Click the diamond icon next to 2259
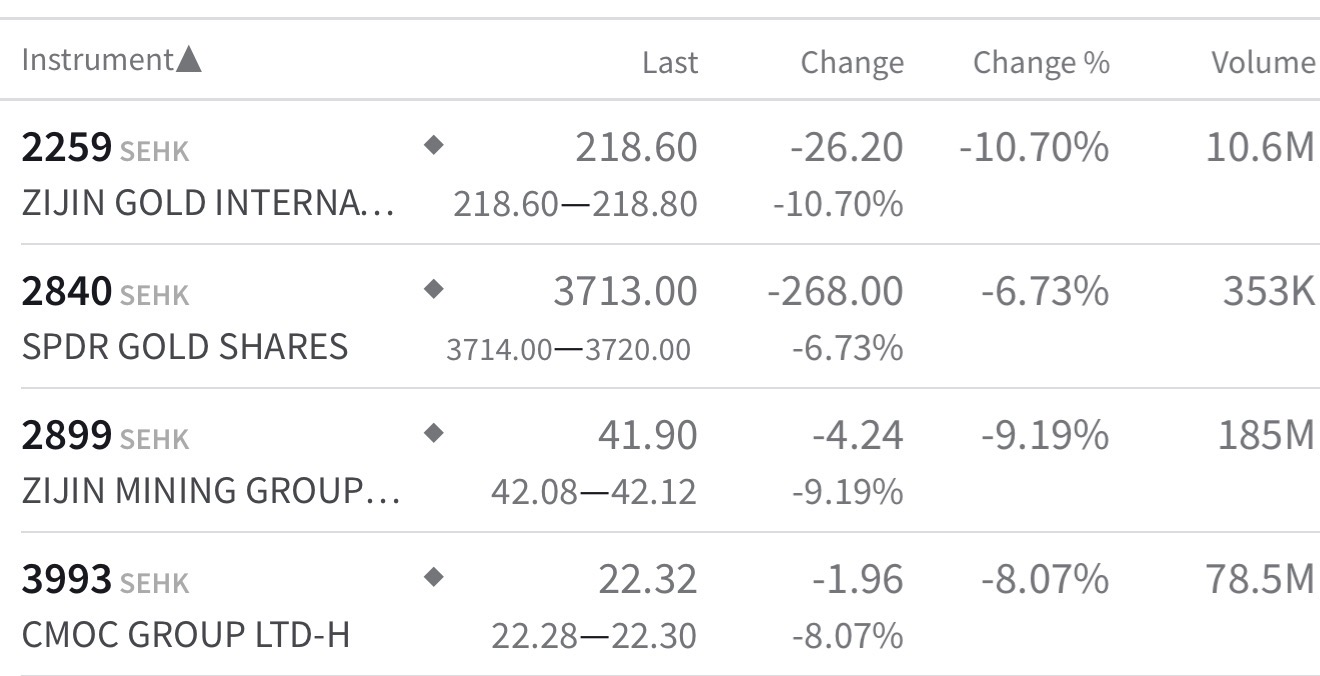Screen dimensions: 1320x676 pos(433,146)
